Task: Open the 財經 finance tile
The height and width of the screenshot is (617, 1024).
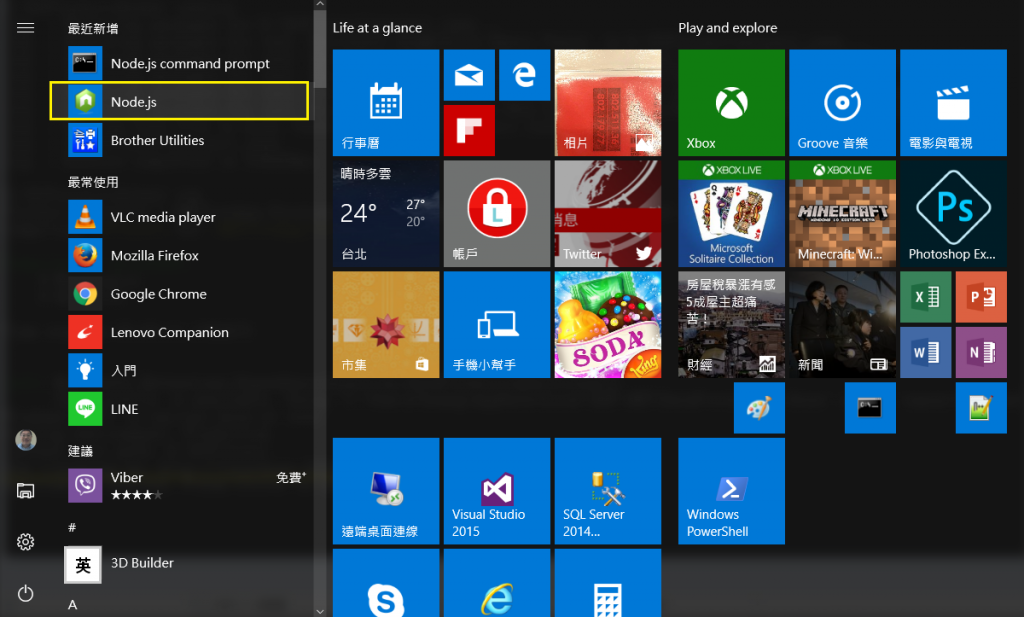Action: 731,324
